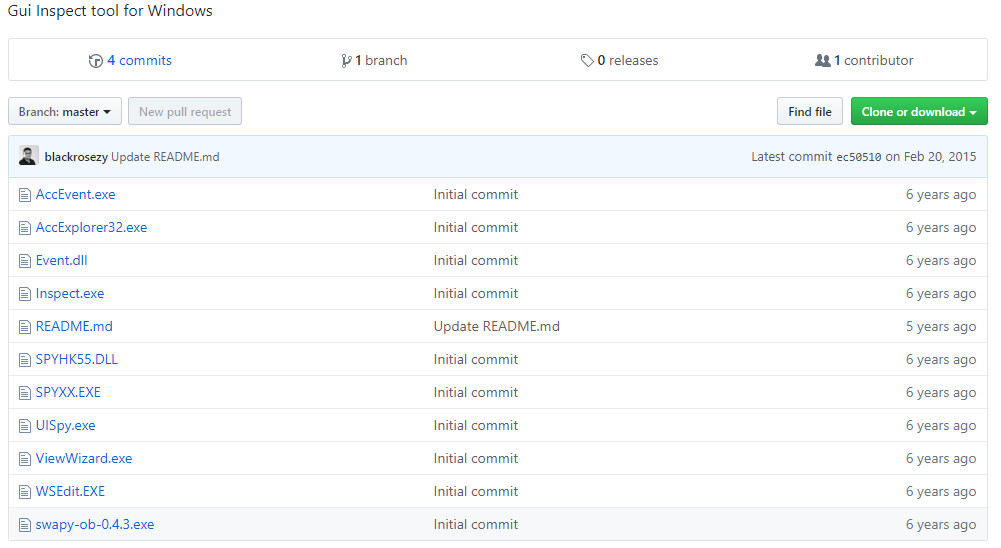Open Initial commit message in Inspect.exe row
1001x548 pixels.
[x=476, y=294]
